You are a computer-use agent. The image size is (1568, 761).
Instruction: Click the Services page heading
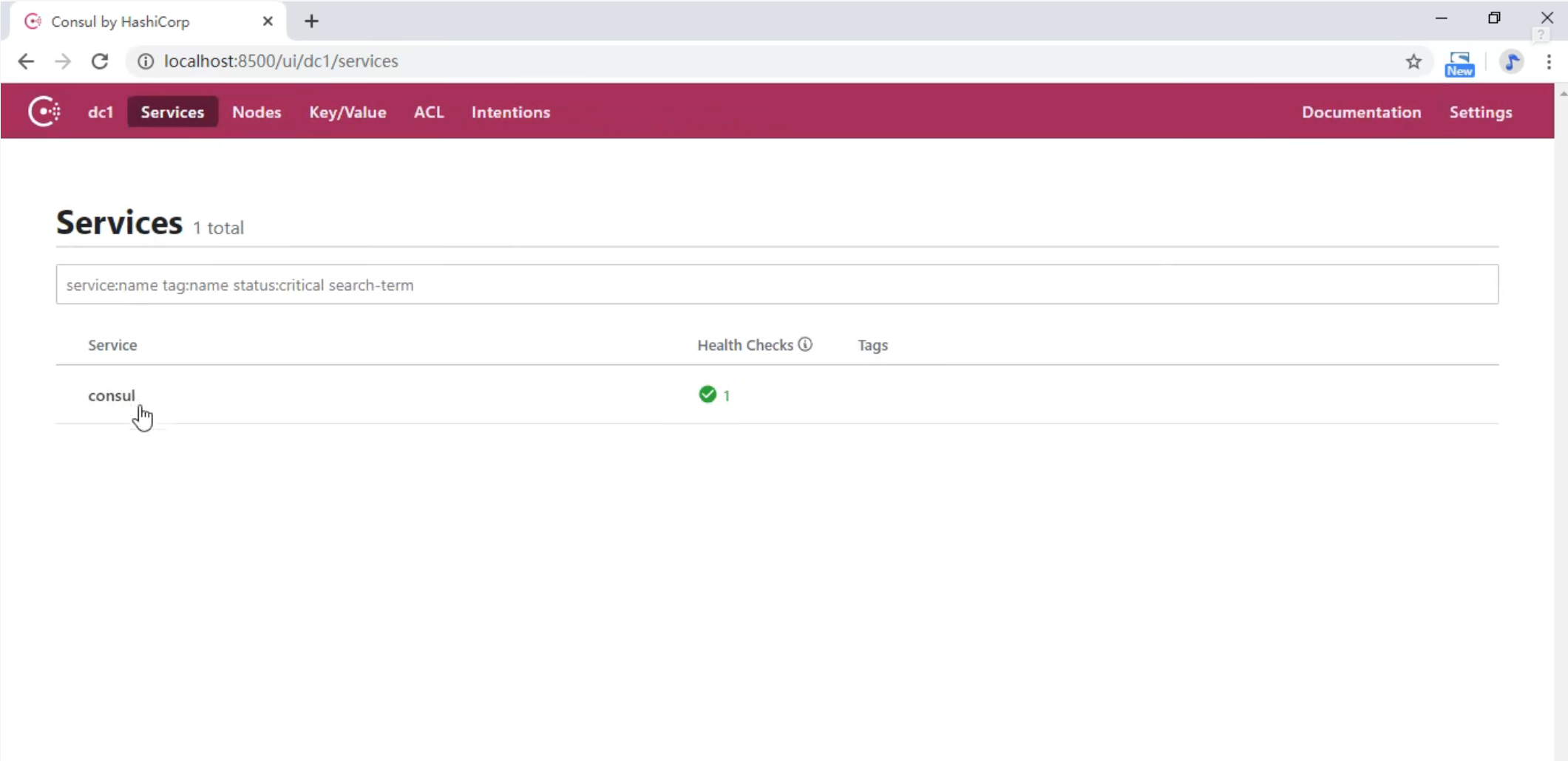(119, 222)
